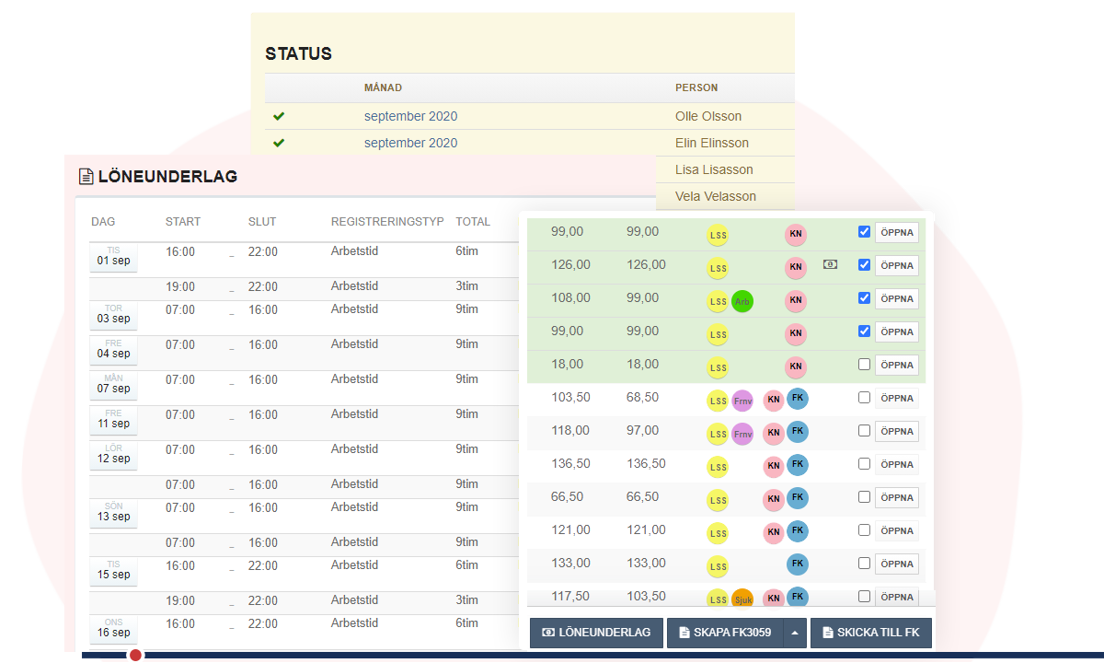The width and height of the screenshot is (1104, 662).
Task: Open the row with 108,00 via Öppna
Action: click(x=896, y=299)
